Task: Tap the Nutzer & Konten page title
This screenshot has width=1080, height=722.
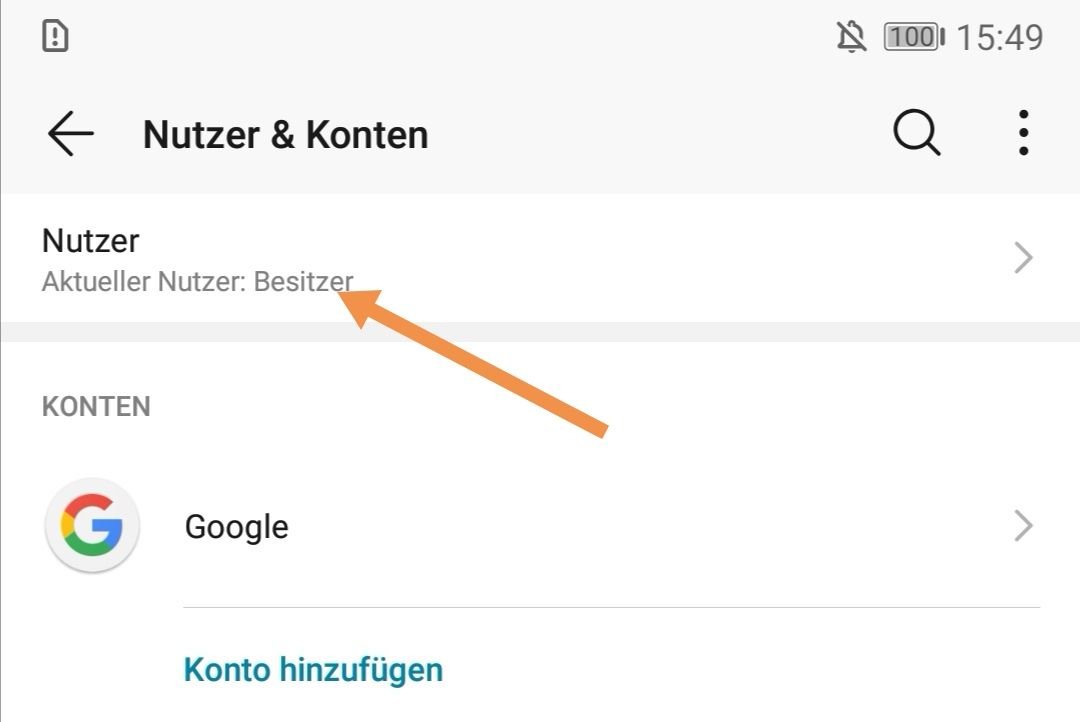Action: coord(285,134)
